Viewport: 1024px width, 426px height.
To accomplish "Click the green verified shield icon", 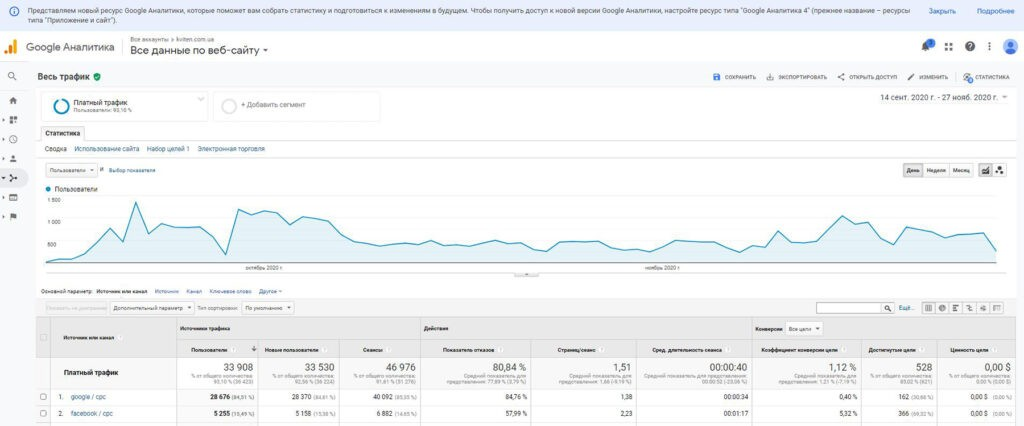I will [x=97, y=76].
